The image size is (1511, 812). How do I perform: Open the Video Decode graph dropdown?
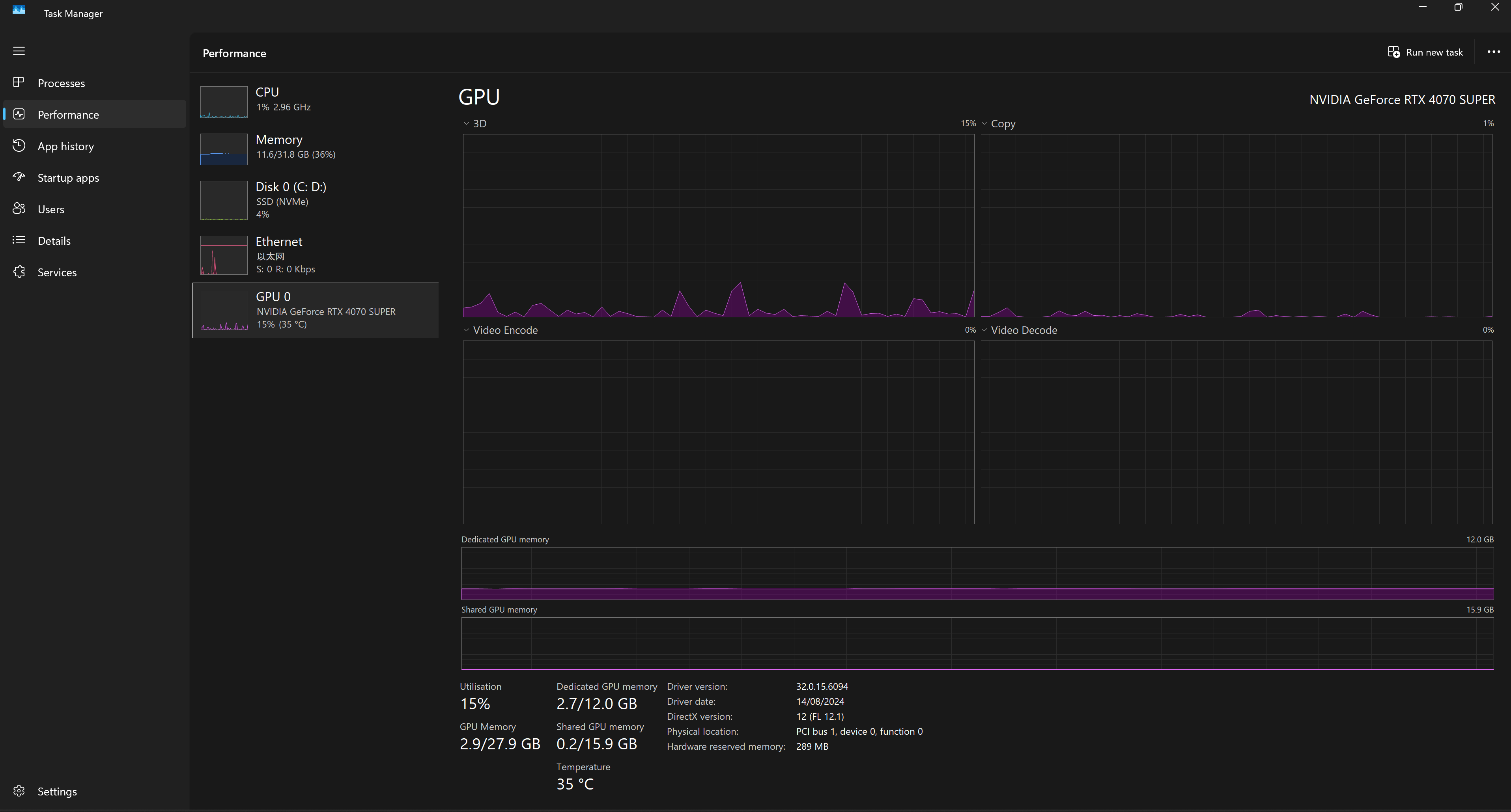(984, 330)
